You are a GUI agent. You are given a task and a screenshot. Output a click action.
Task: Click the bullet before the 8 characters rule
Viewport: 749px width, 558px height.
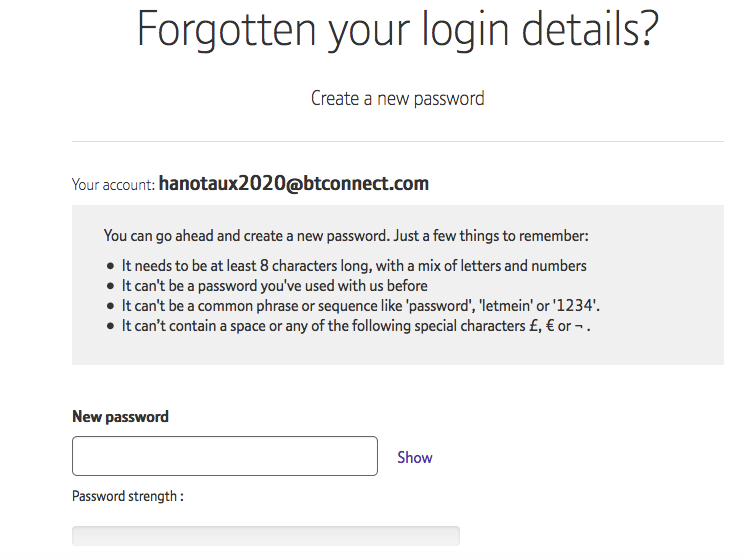pos(110,267)
